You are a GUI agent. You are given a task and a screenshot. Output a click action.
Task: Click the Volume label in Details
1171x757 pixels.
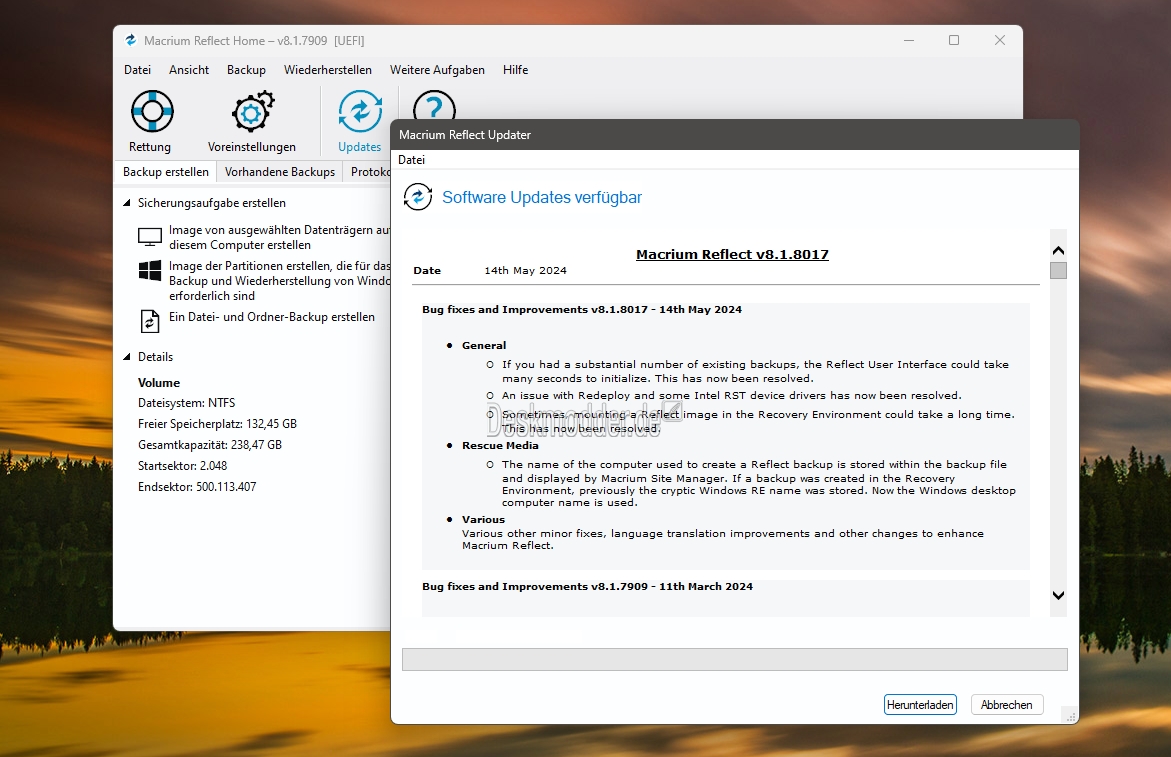[159, 382]
